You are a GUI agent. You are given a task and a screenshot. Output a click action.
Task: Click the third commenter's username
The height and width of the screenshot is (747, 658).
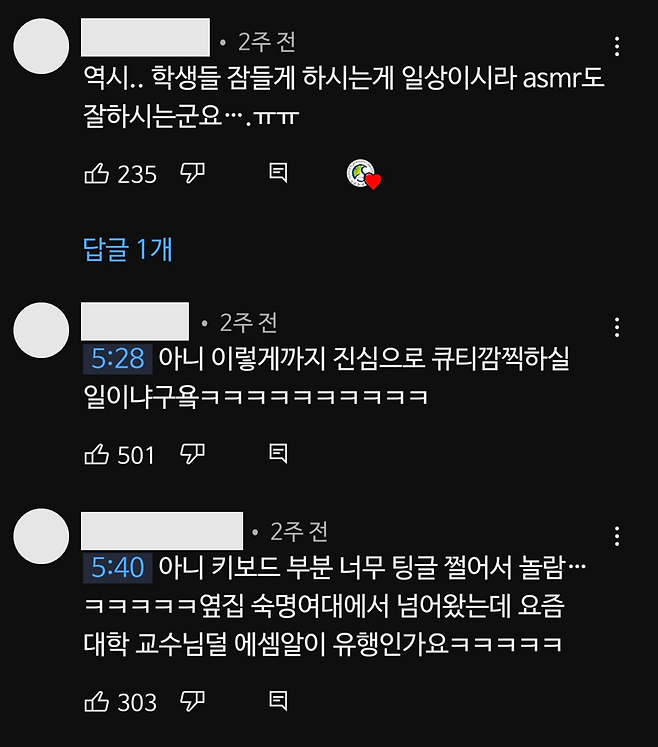(162, 531)
